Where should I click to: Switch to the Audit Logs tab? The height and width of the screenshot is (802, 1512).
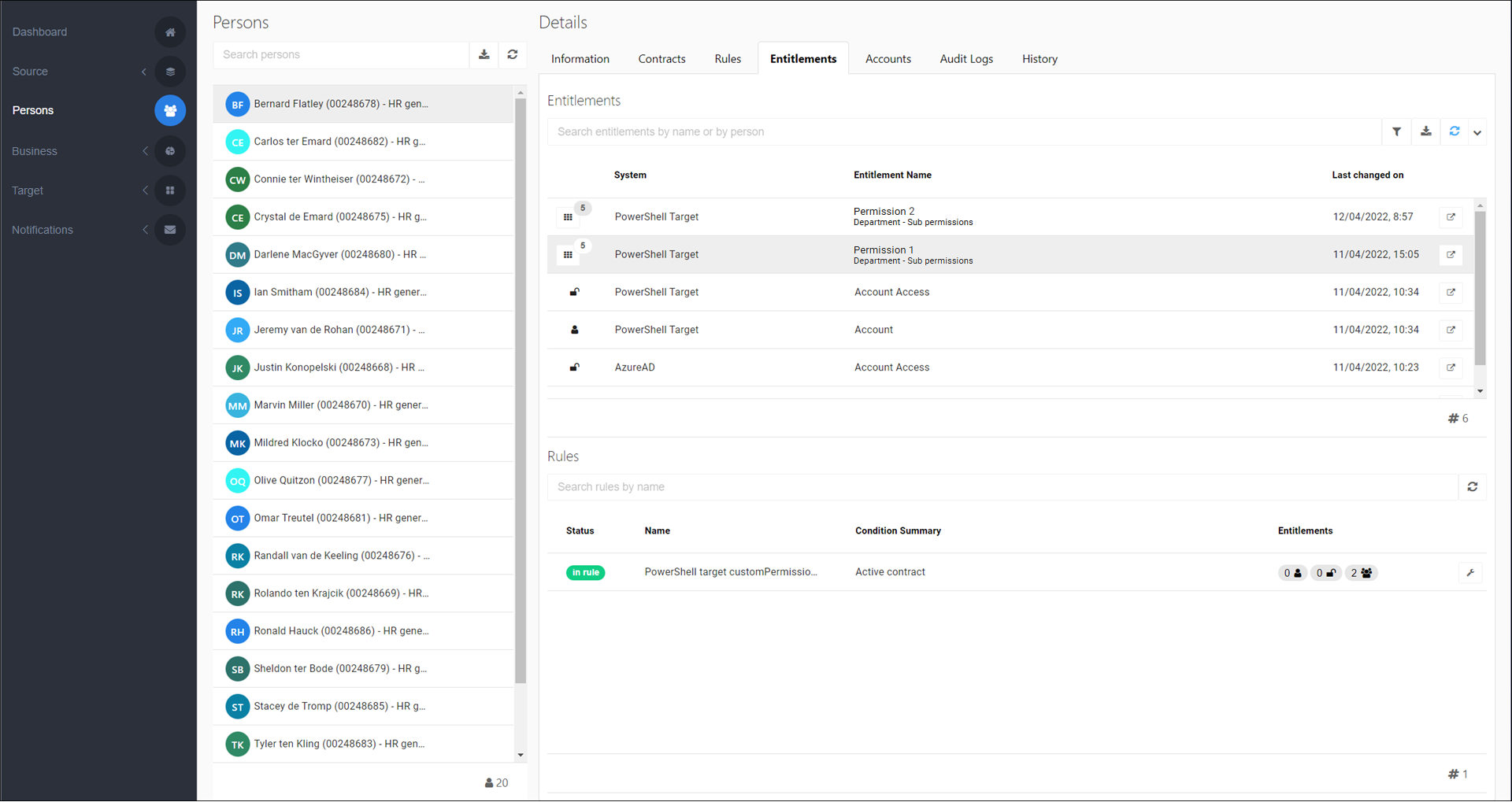pos(966,59)
